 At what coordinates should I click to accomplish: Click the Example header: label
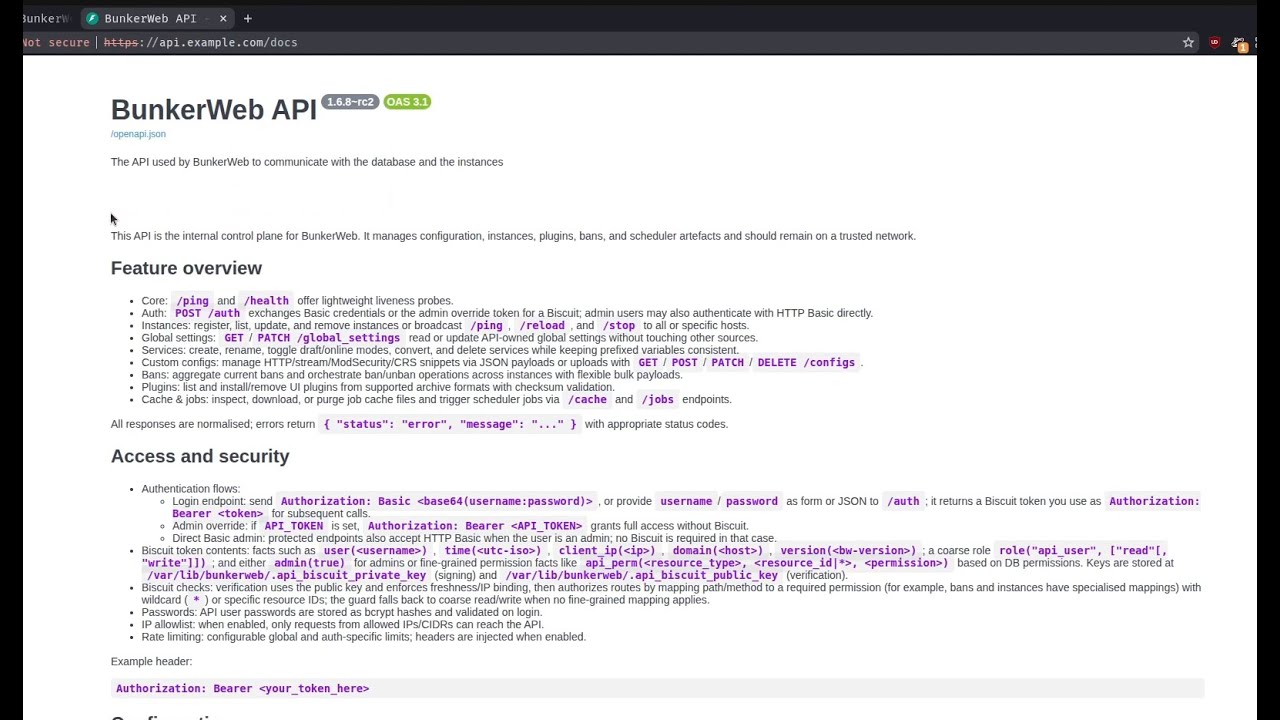151,662
